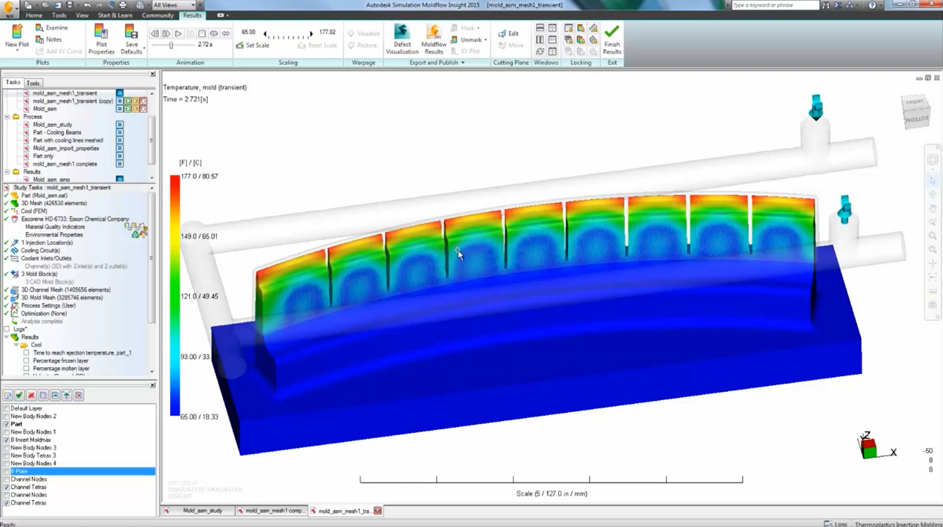The height and width of the screenshot is (527, 943).
Task: Open the Tools ribbon tab
Action: click(x=59, y=15)
